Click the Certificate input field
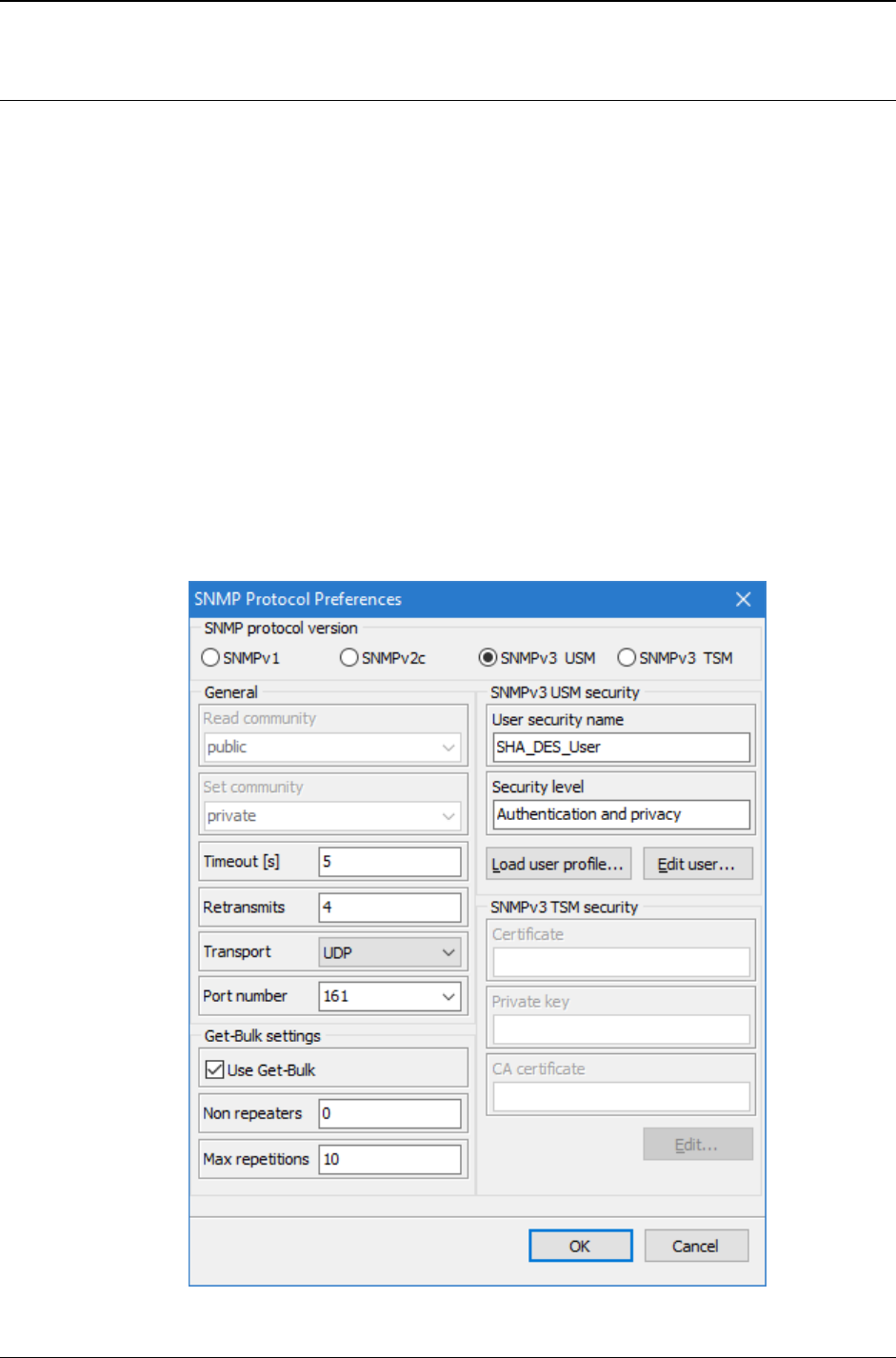 pos(622,962)
